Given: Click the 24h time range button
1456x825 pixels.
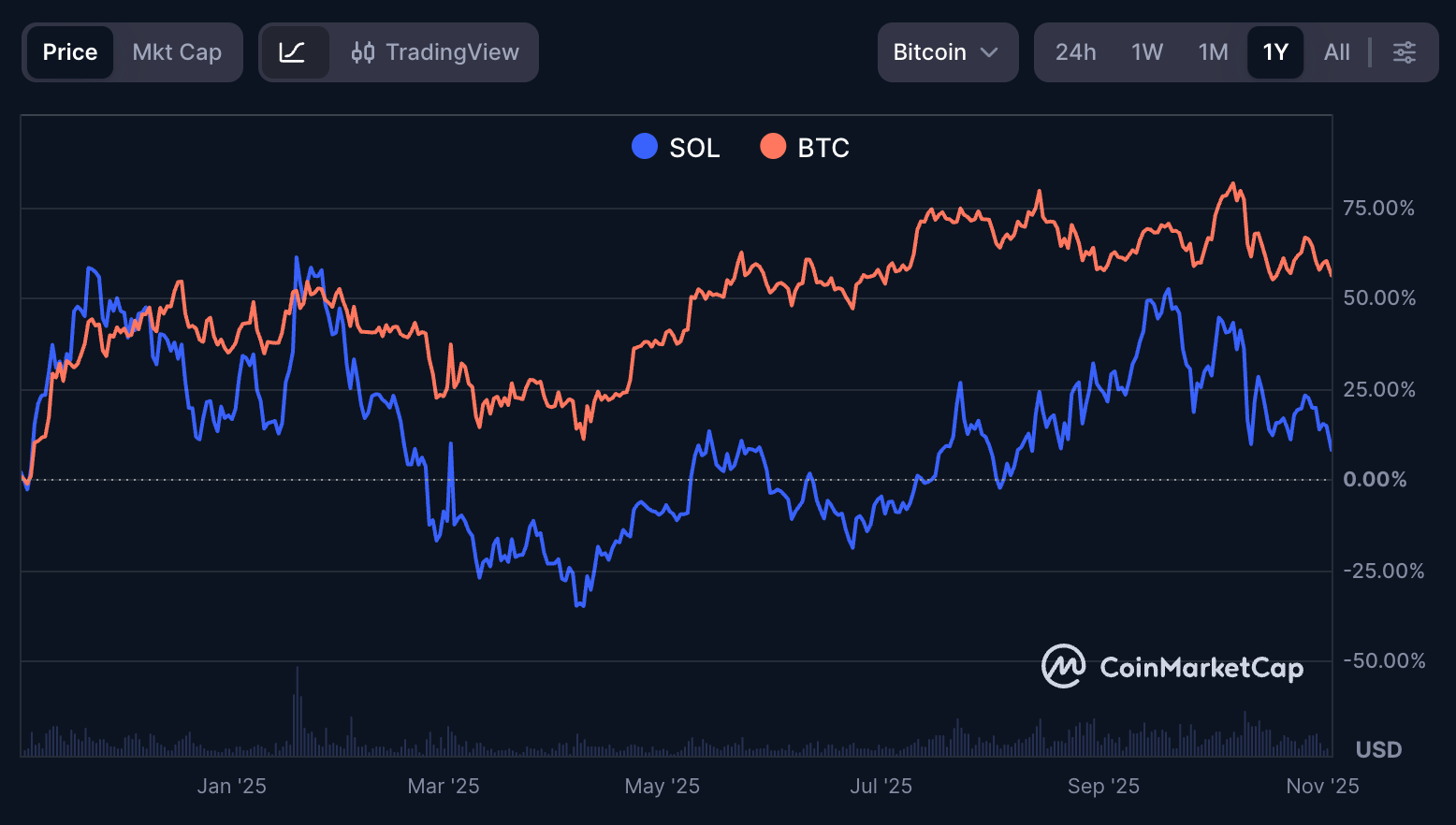Looking at the screenshot, I should click(1074, 52).
